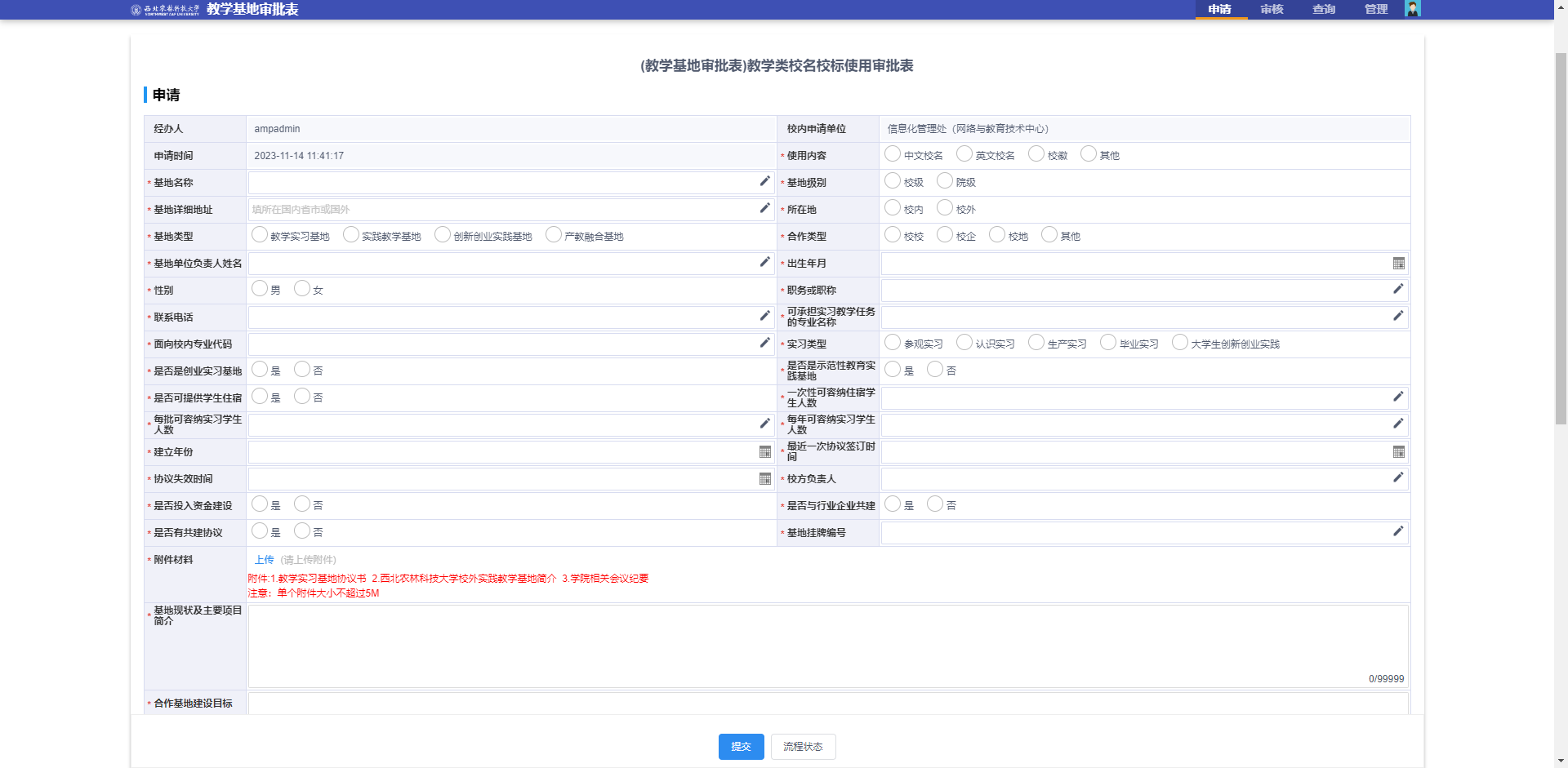
Task: Click the university logo in header
Action: click(x=165, y=10)
